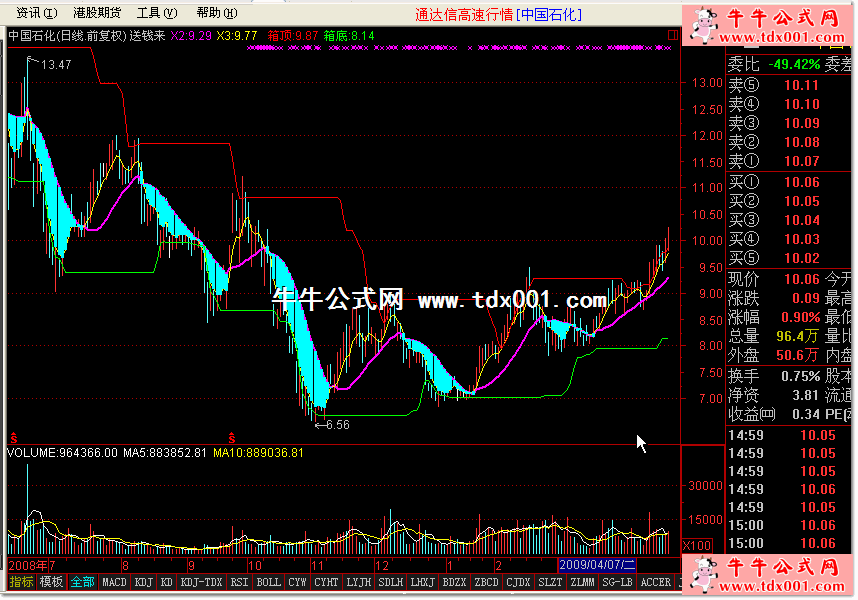Click the 总量 96.4万 row
The width and height of the screenshot is (858, 600).
tap(774, 336)
